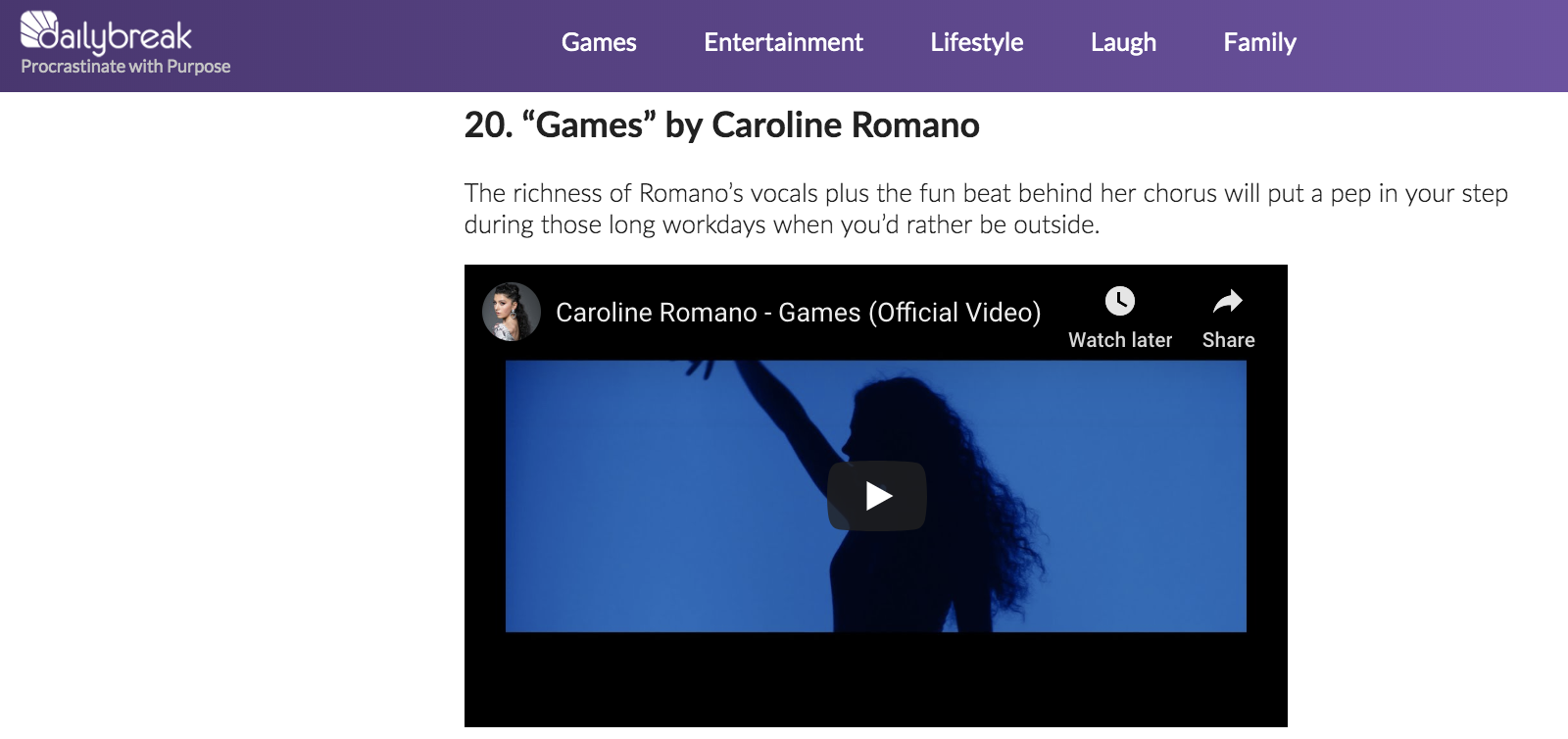Click the Dailybreak logo

(106, 32)
